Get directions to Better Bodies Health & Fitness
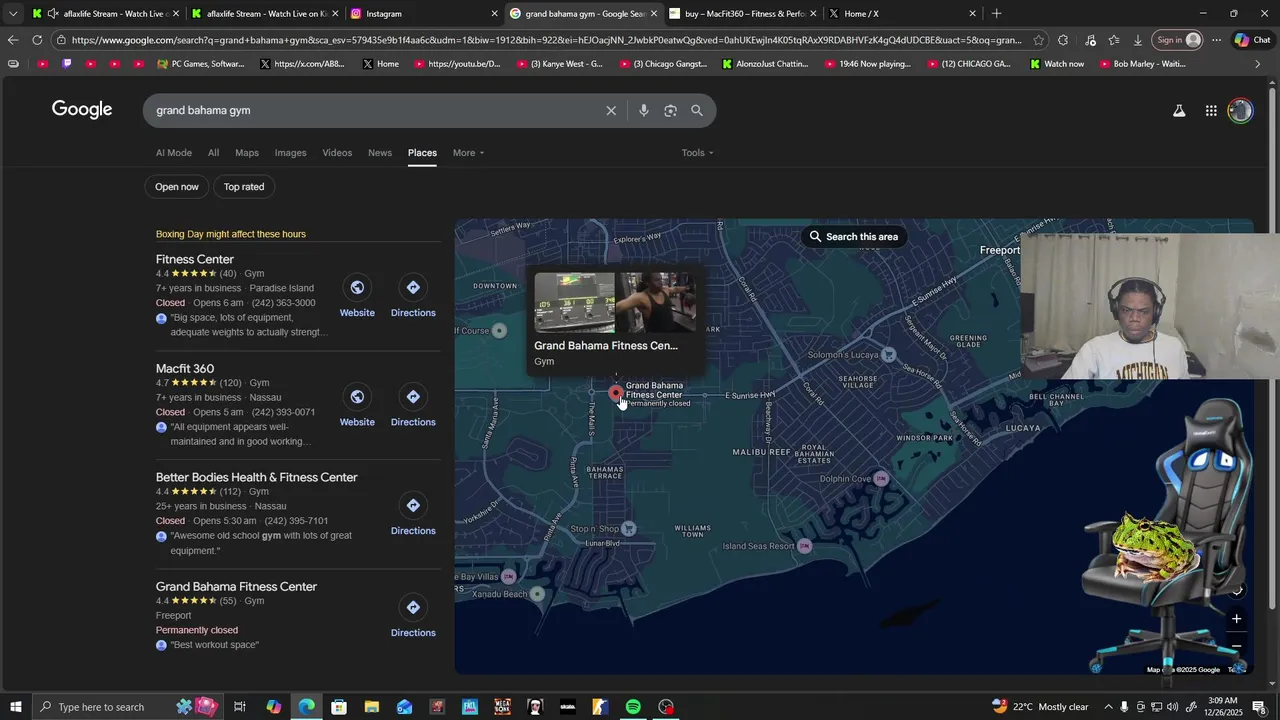Screen dimensions: 1280x720 [x=413, y=506]
